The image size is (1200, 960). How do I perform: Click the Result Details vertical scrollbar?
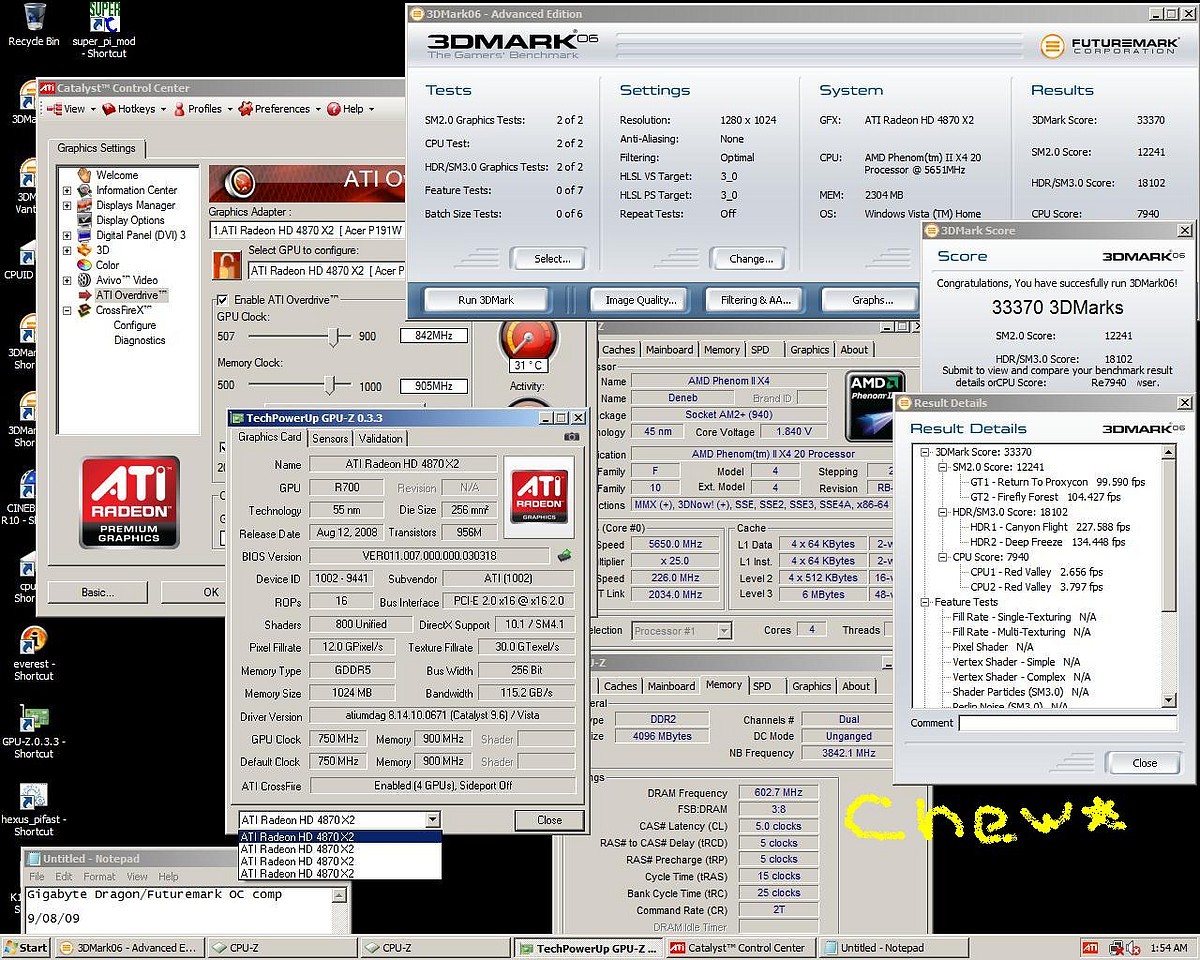(1169, 578)
